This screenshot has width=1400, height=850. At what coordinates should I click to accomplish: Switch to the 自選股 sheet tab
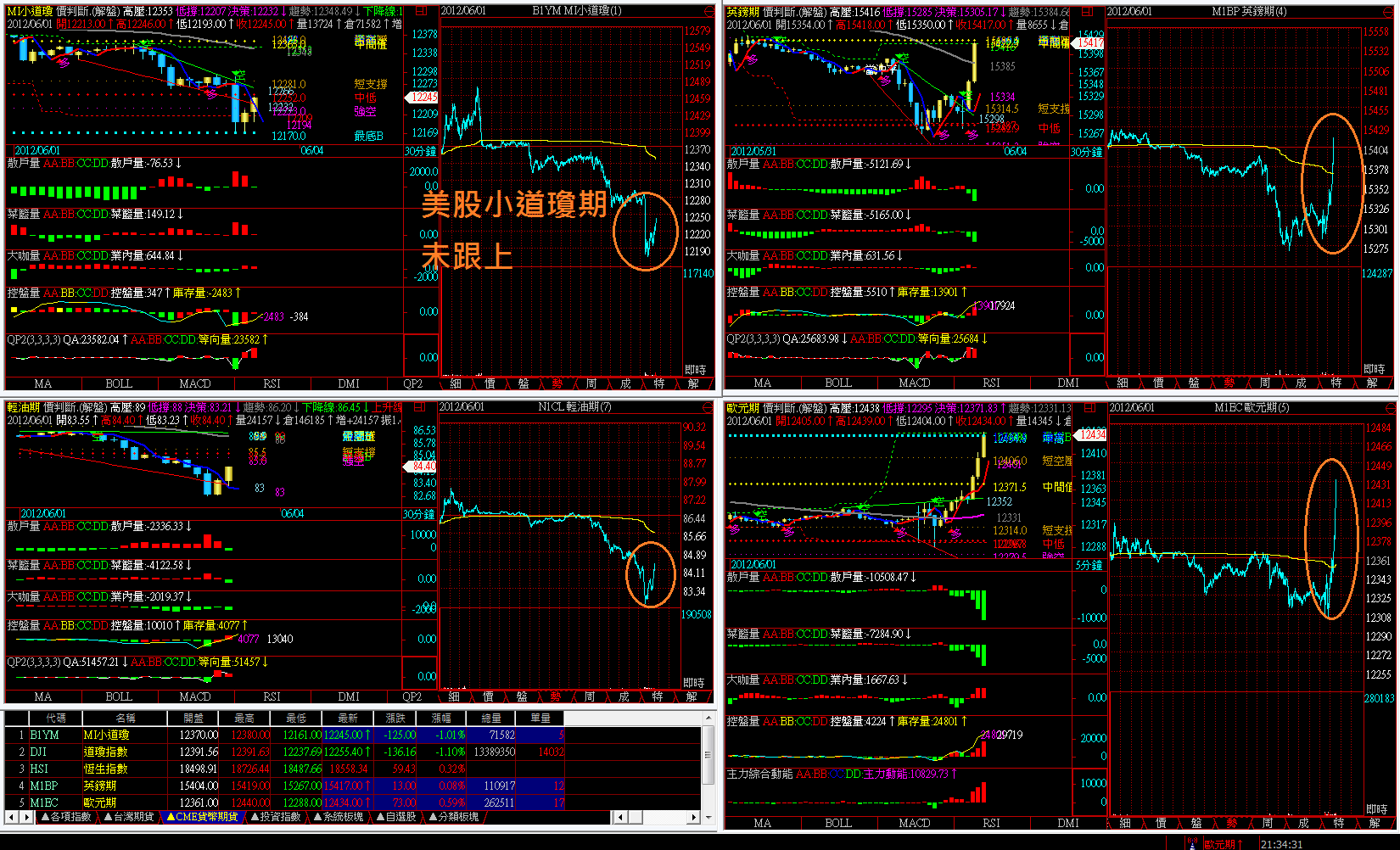click(396, 817)
